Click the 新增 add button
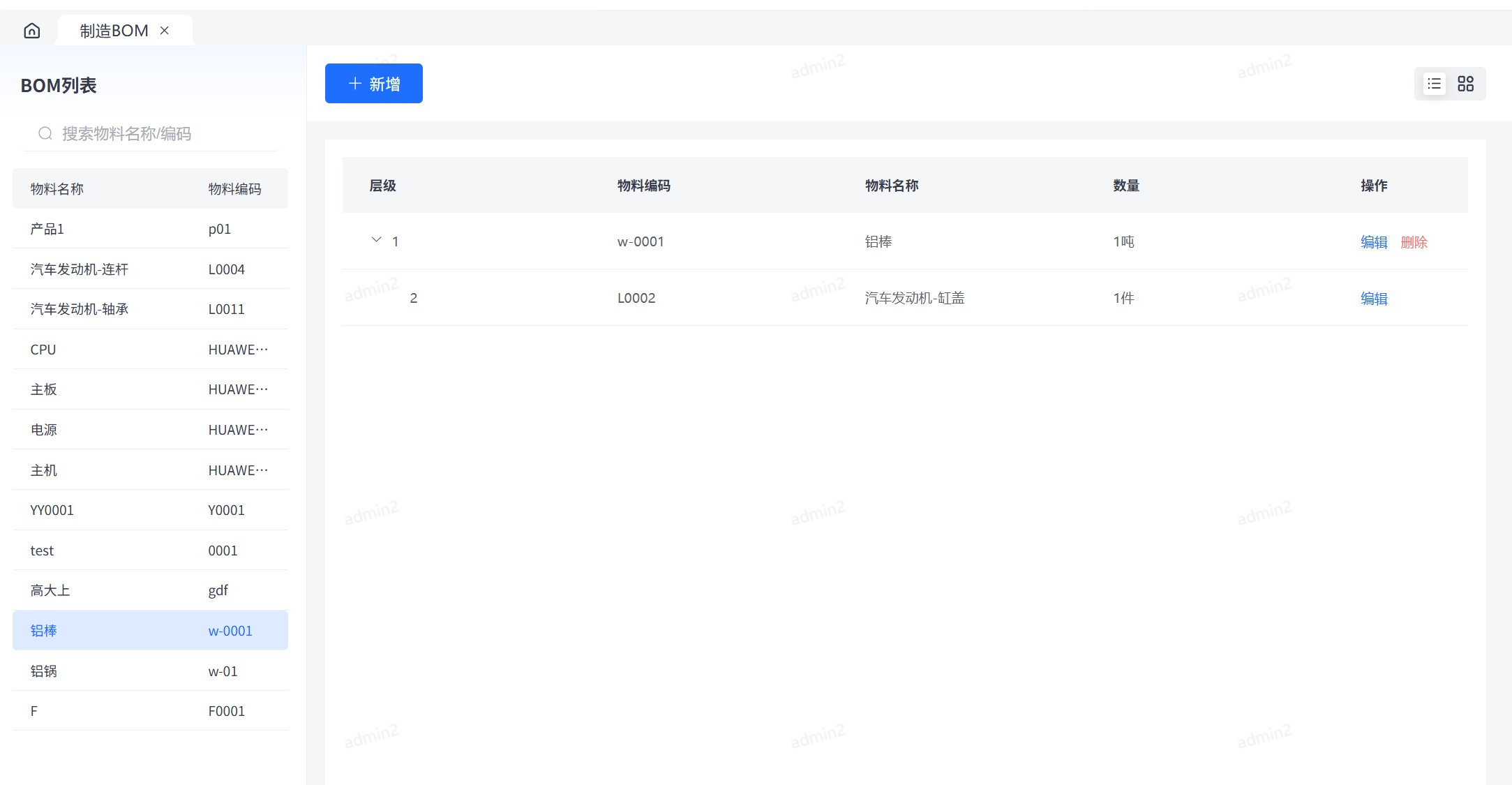The image size is (1512, 785). (373, 84)
